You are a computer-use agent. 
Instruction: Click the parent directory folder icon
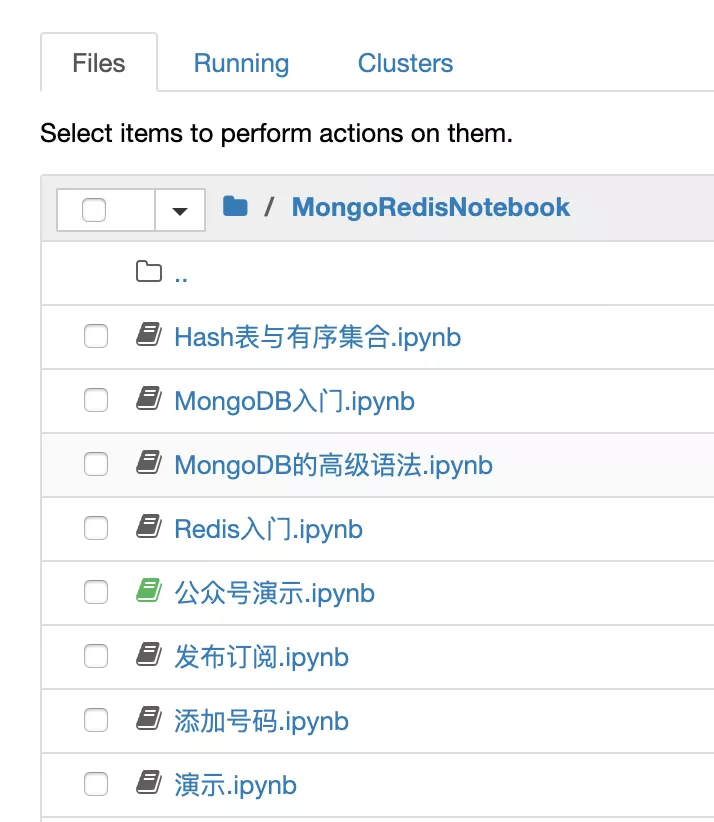click(149, 272)
